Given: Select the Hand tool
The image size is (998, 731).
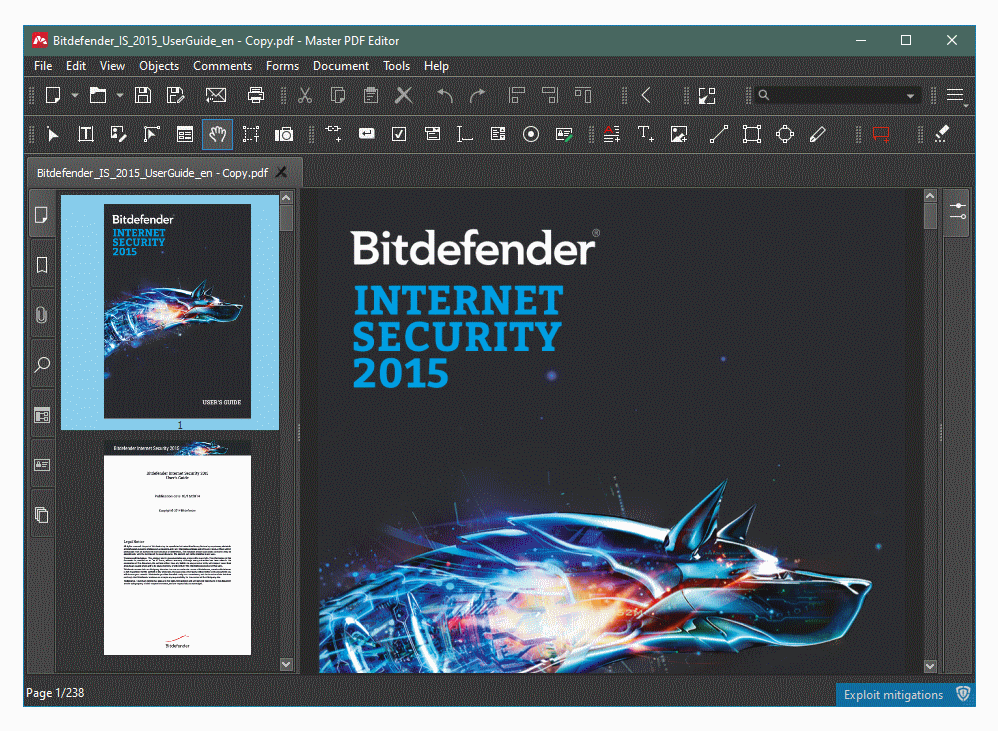Looking at the screenshot, I should pos(217,134).
